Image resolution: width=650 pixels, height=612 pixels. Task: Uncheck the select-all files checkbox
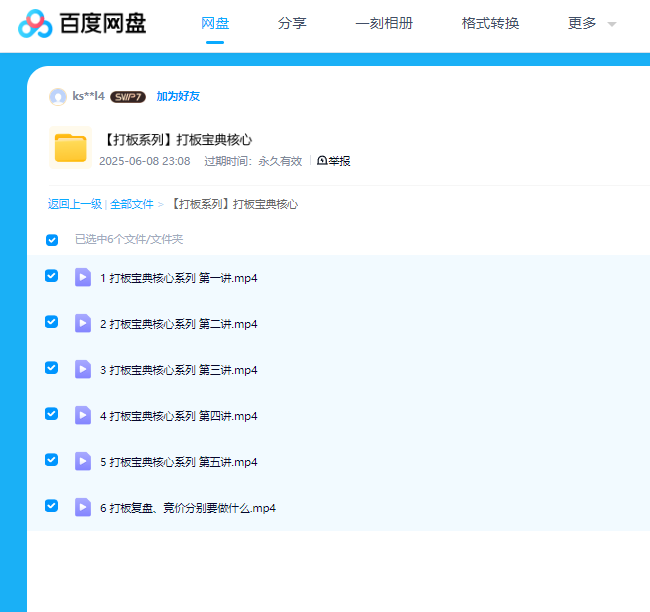pyautogui.click(x=52, y=240)
